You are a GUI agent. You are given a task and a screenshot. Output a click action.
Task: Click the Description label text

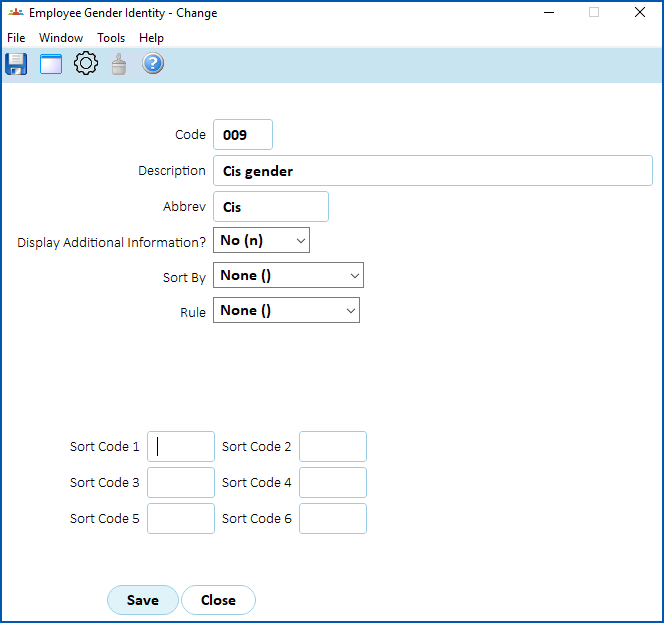click(x=172, y=171)
